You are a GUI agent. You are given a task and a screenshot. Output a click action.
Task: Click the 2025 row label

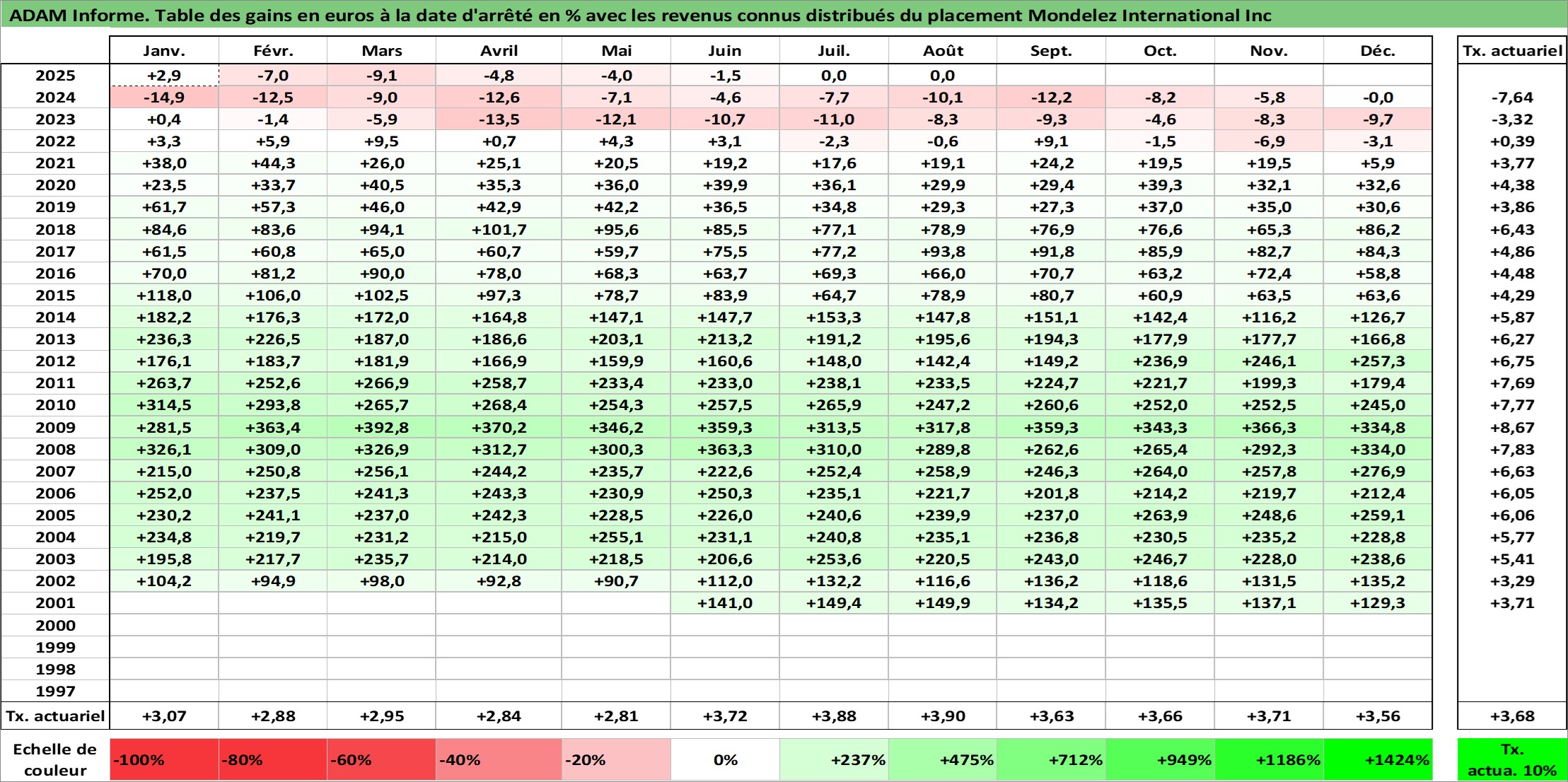click(55, 76)
